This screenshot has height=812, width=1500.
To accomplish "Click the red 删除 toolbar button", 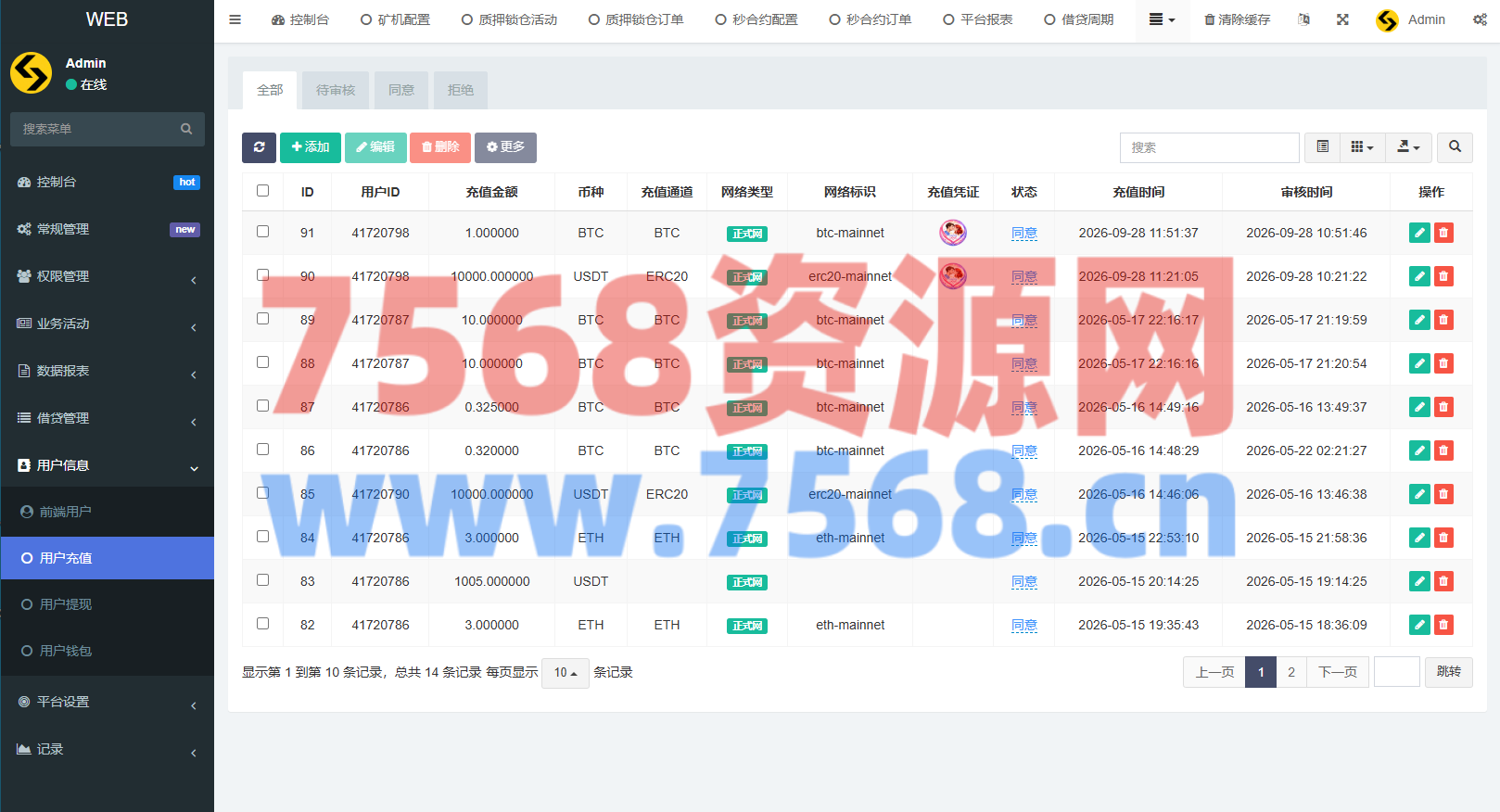I will point(440,147).
